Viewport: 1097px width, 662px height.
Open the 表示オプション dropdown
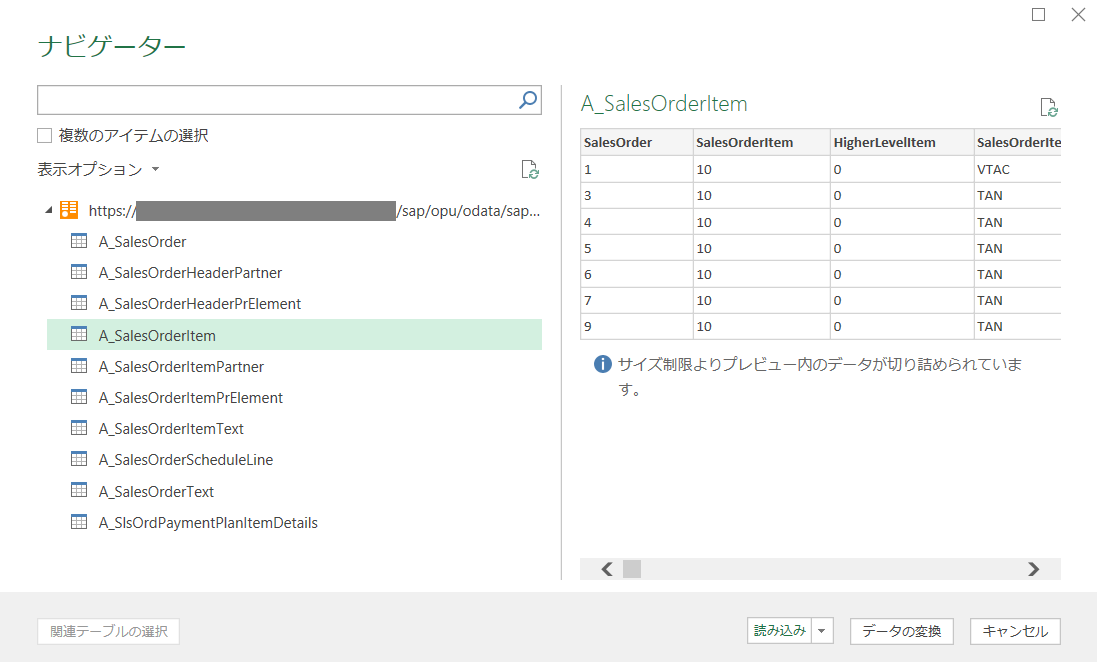pyautogui.click(x=98, y=169)
